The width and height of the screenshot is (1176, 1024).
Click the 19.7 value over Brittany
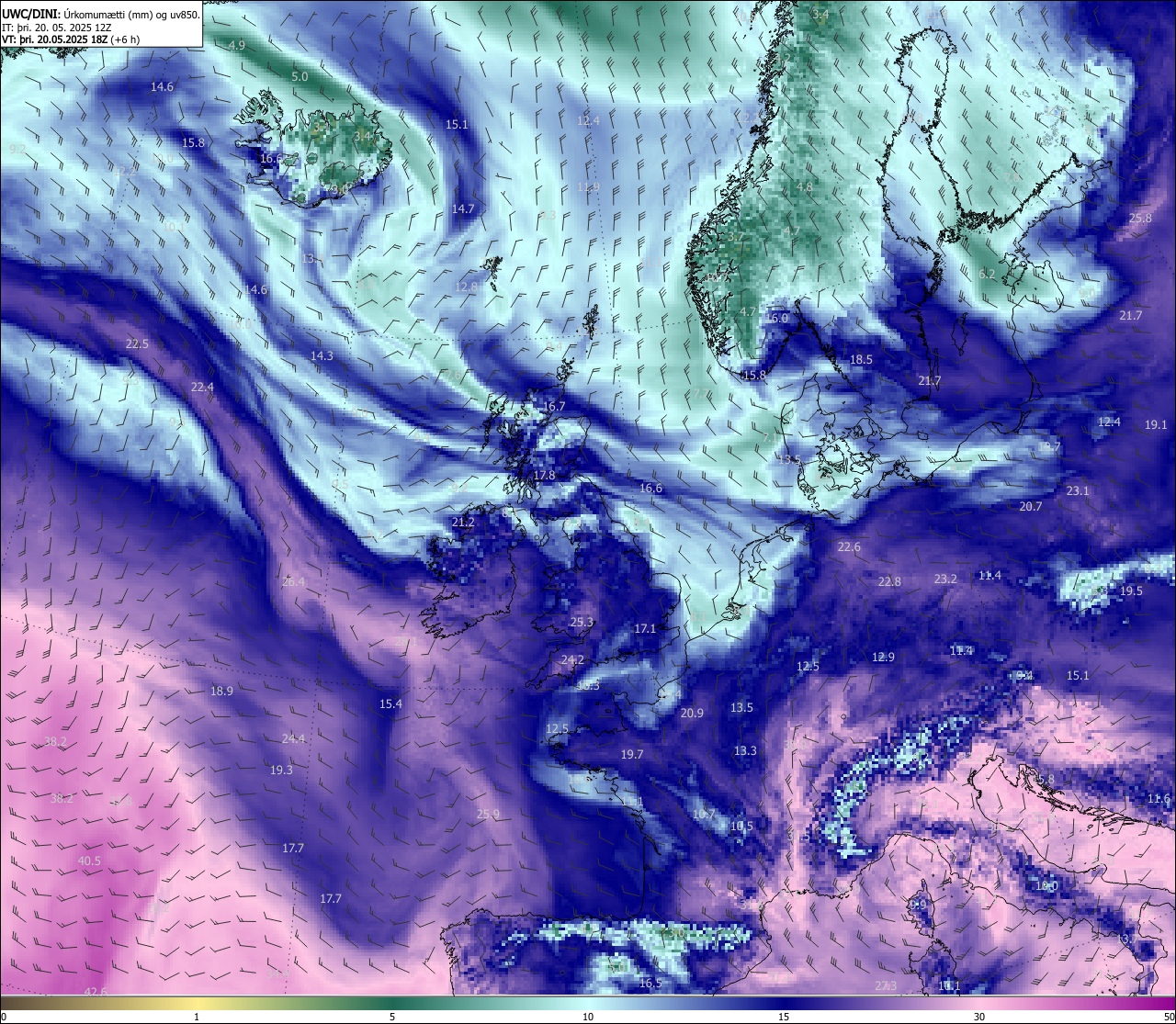pyautogui.click(x=631, y=754)
